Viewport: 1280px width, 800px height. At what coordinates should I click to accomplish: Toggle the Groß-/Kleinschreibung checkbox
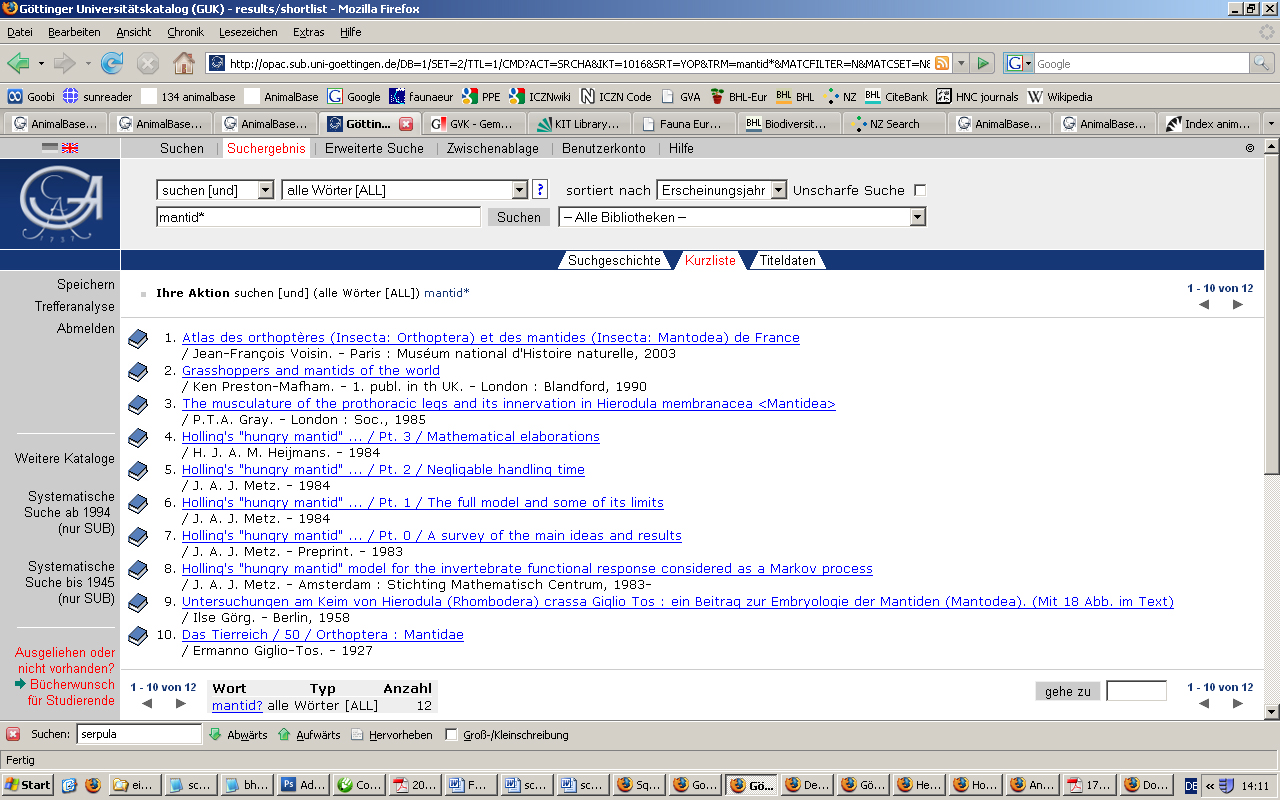coord(451,735)
